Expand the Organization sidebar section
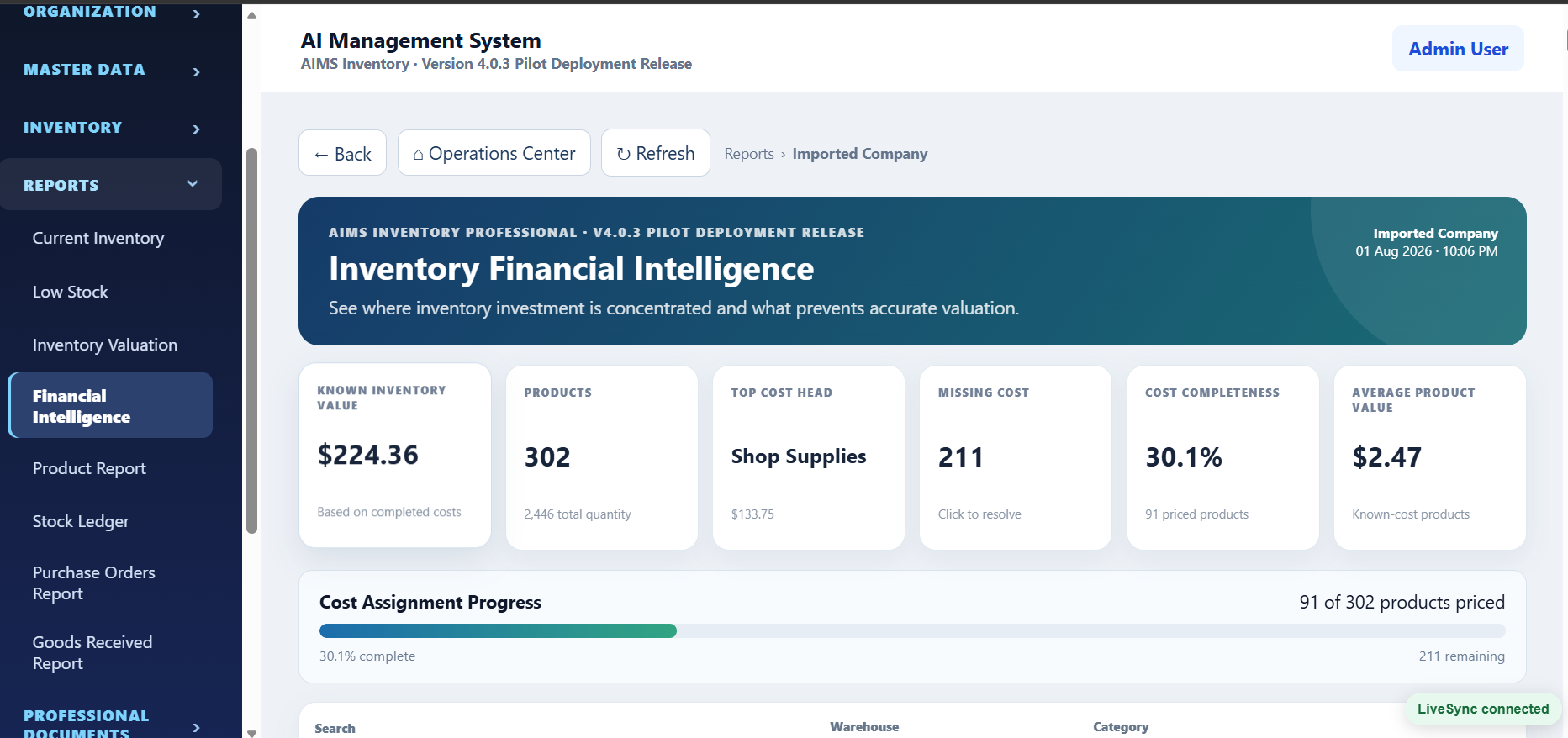Screen dimensions: 1568x738 (111, 12)
